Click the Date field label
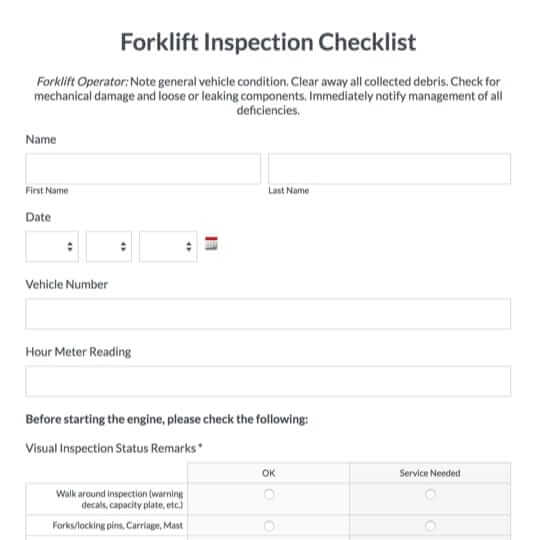 click(38, 217)
